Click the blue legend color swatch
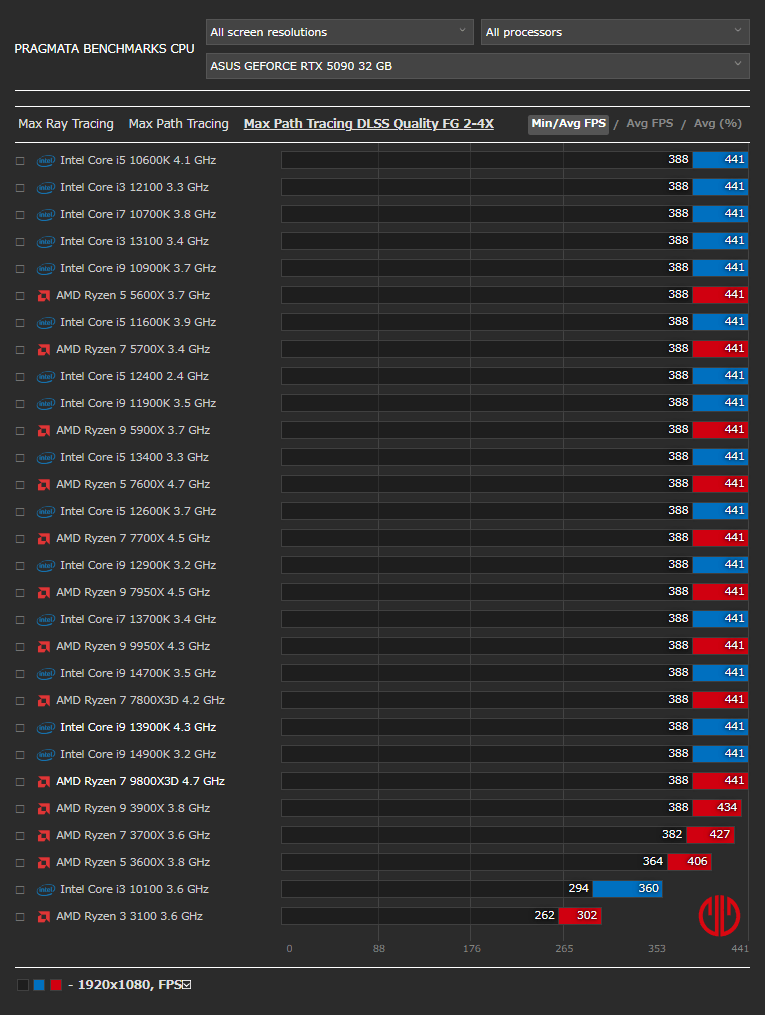 click(39, 985)
